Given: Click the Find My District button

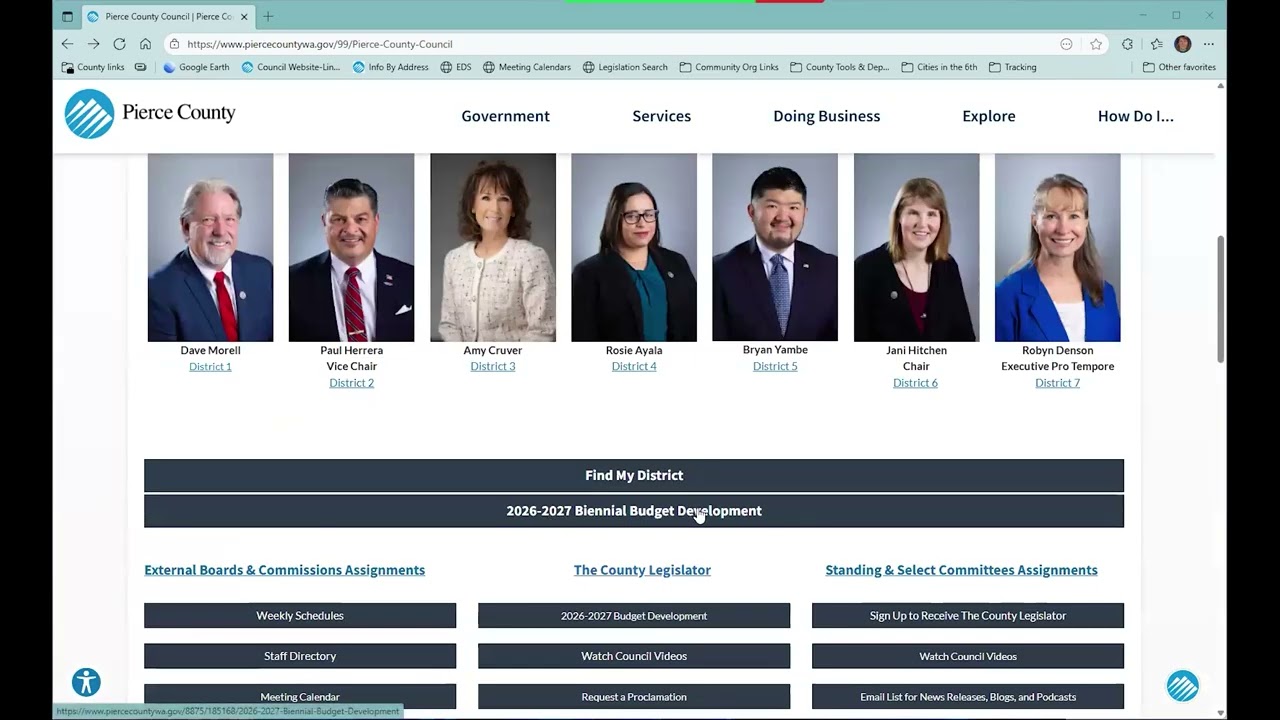Looking at the screenshot, I should 634,475.
